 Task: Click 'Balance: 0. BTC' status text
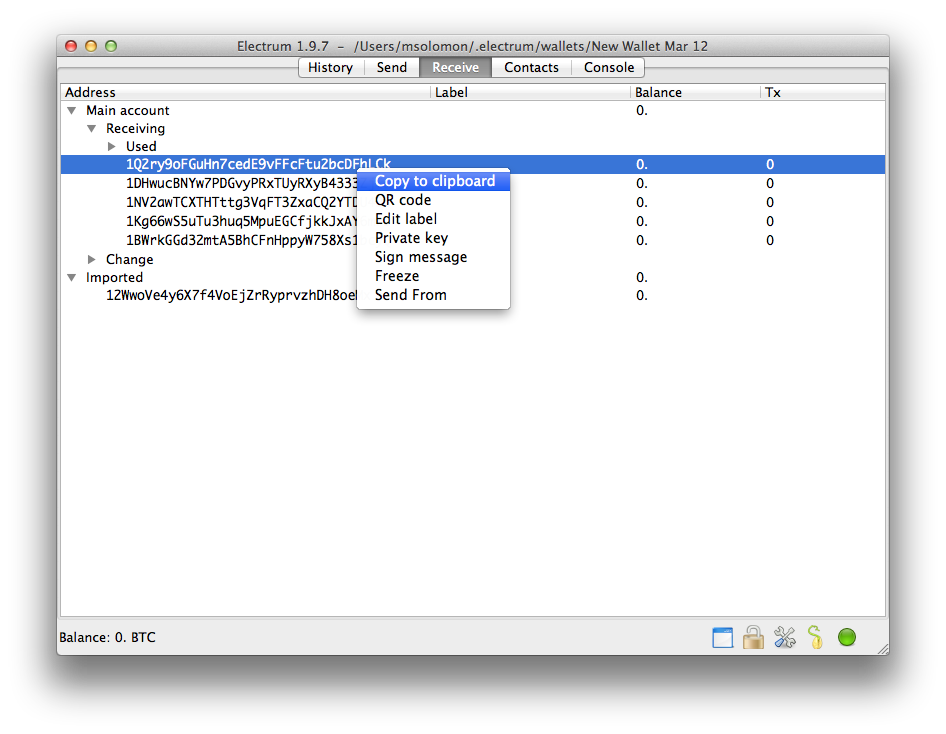(107, 638)
